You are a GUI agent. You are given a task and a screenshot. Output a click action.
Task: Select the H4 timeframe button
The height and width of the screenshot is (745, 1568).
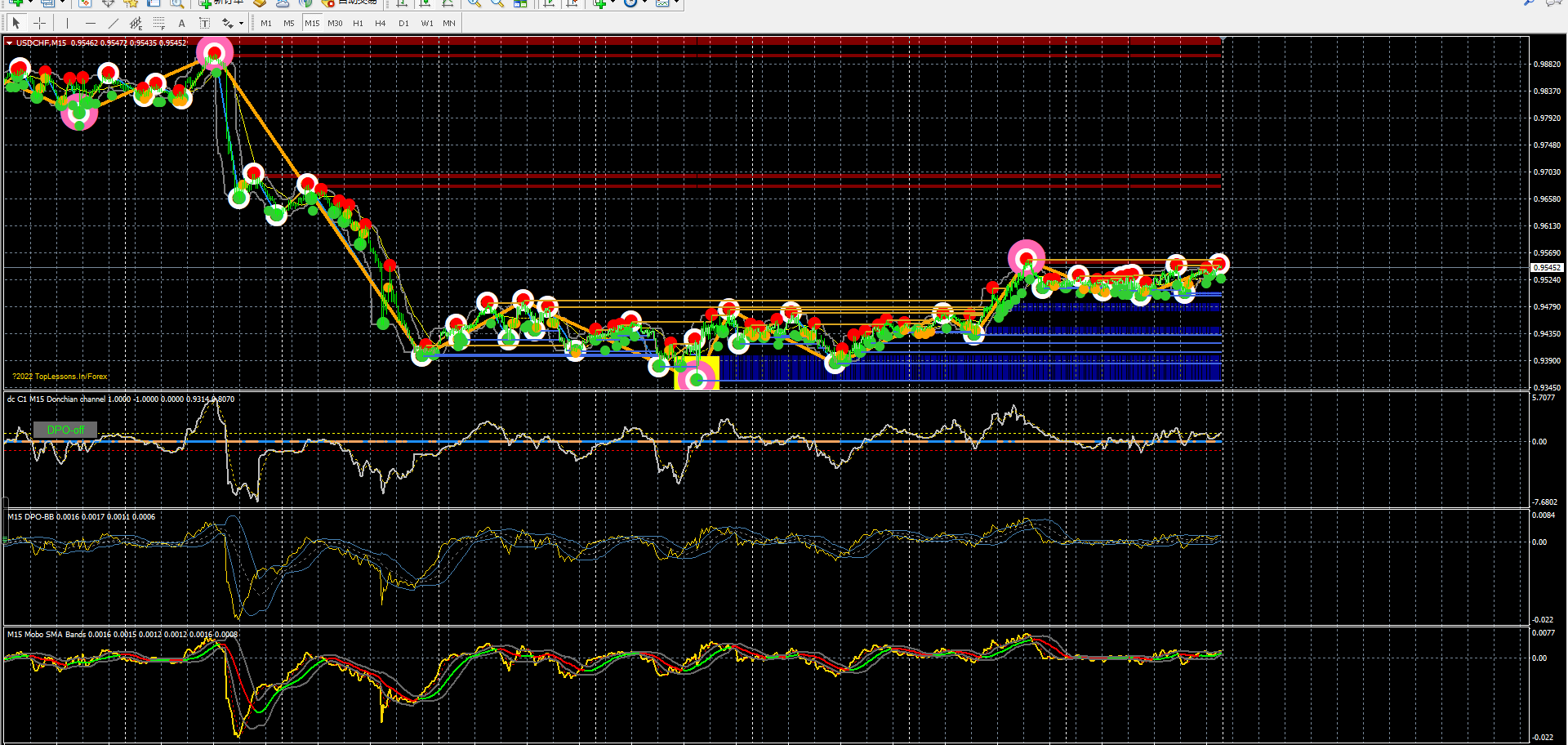click(x=381, y=23)
